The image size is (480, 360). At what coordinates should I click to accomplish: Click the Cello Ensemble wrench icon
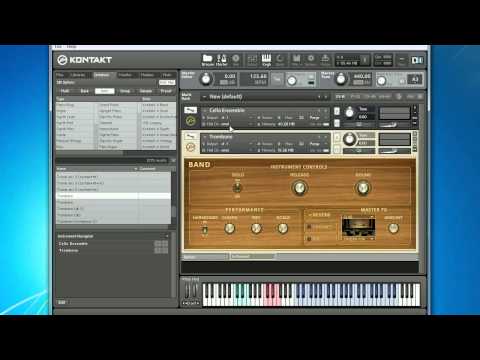point(190,110)
